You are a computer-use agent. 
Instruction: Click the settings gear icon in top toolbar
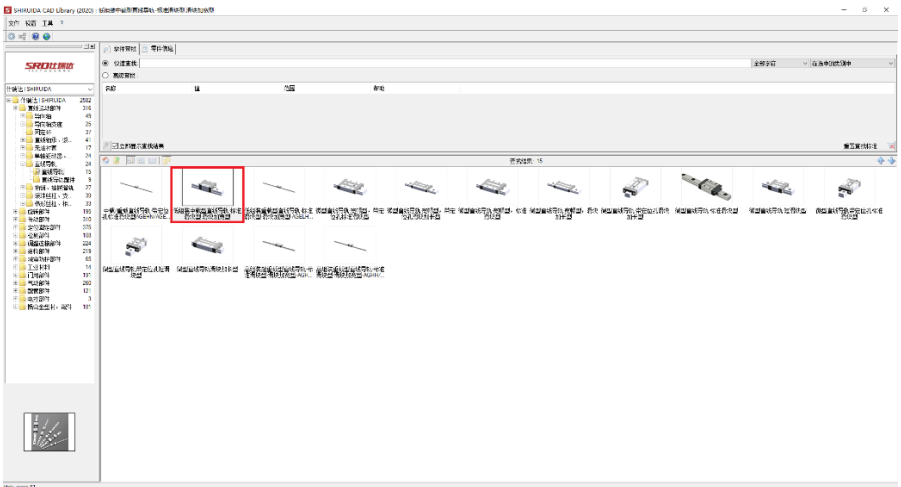(x=10, y=35)
